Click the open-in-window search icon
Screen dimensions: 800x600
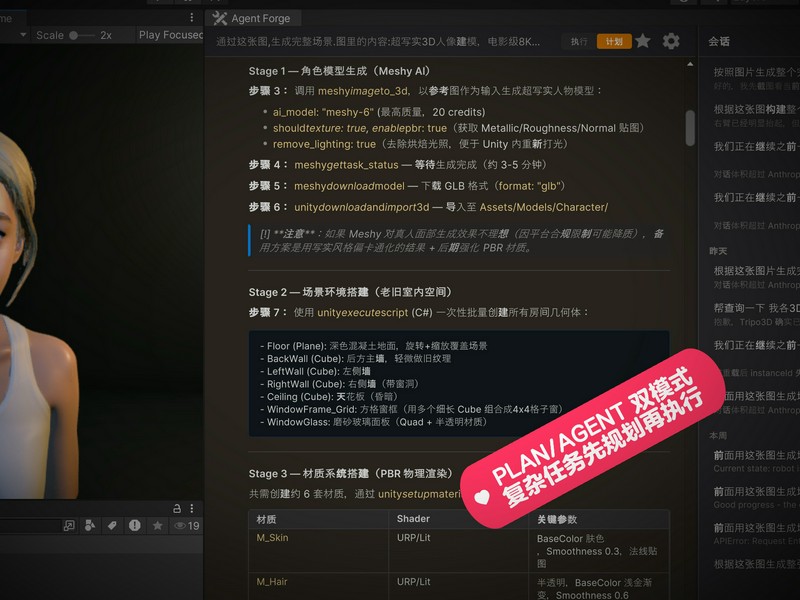coord(69,526)
